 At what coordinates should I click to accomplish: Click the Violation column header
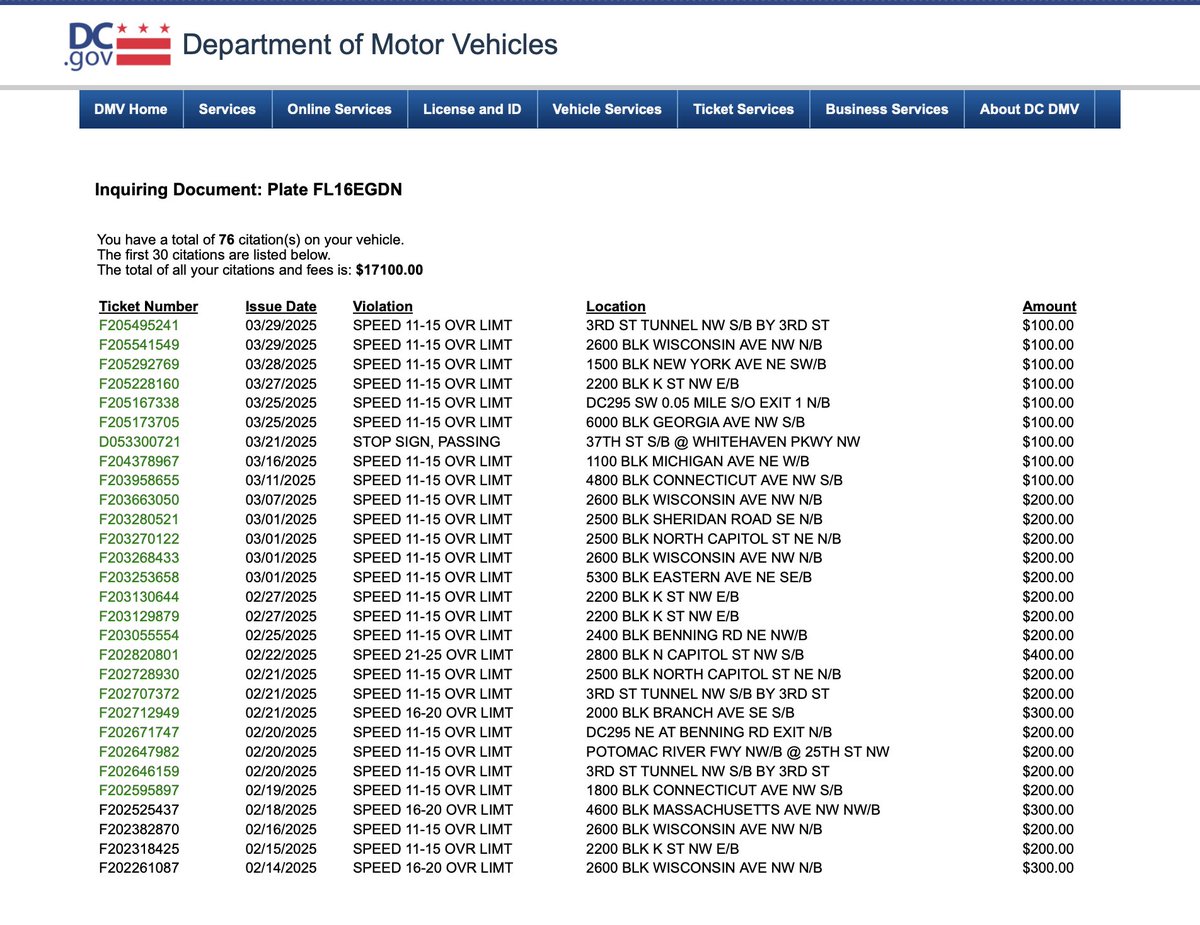(383, 306)
